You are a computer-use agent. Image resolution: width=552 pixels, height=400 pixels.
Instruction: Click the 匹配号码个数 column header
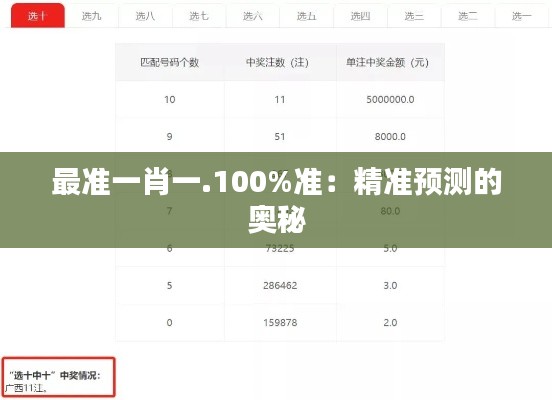click(170, 62)
